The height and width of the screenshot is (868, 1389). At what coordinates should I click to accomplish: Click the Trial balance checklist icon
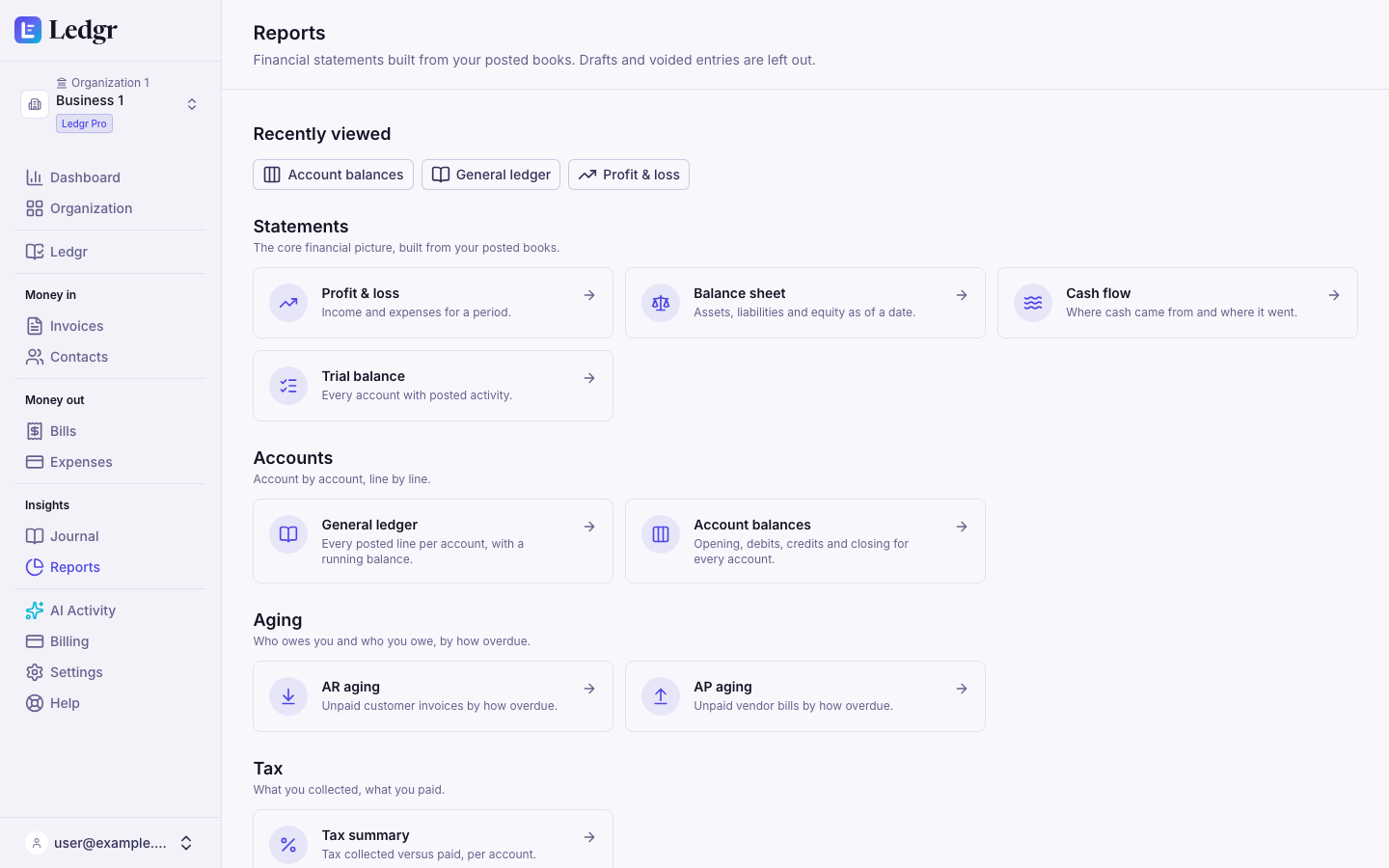point(288,386)
